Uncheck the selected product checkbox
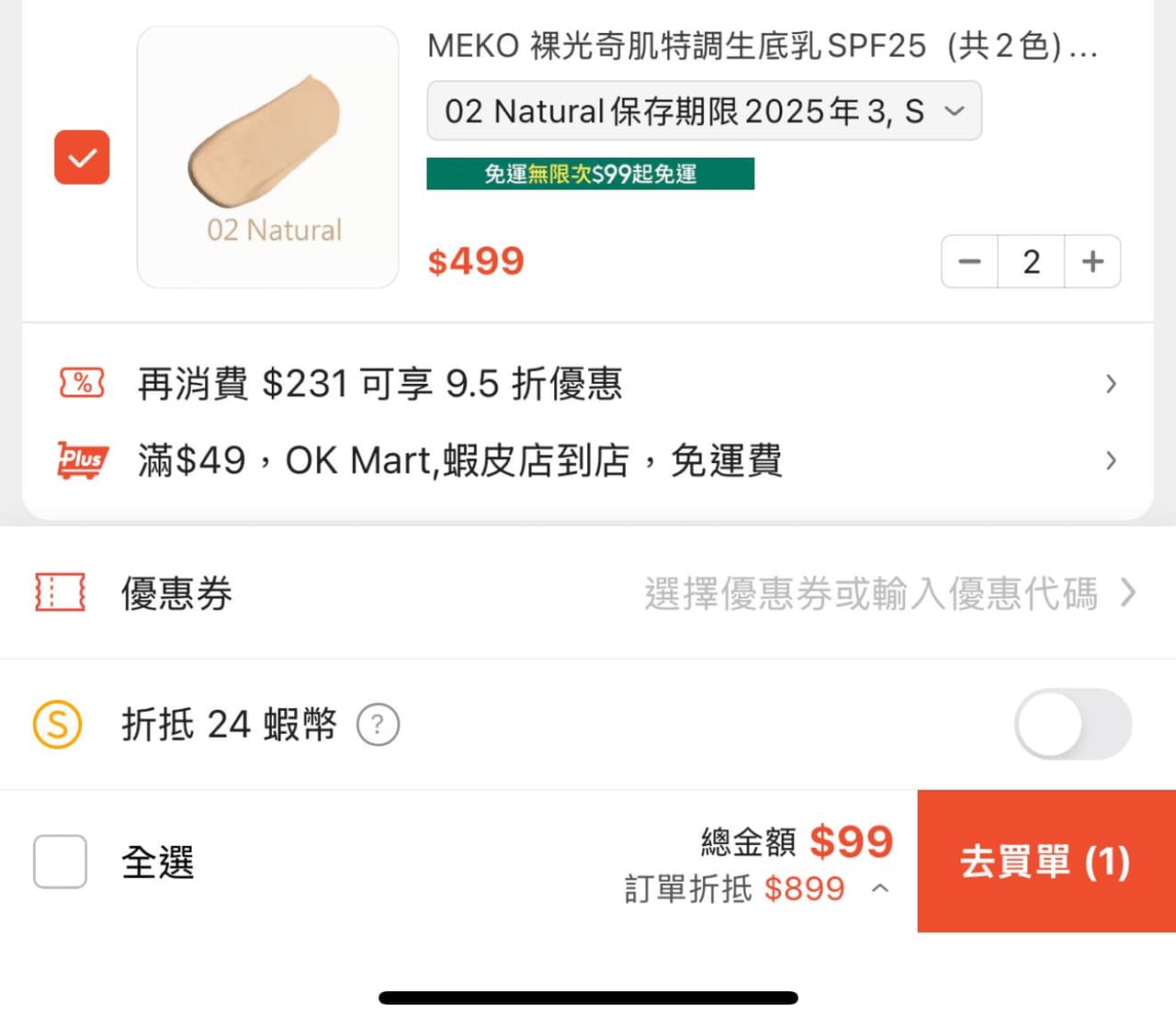 click(x=82, y=158)
